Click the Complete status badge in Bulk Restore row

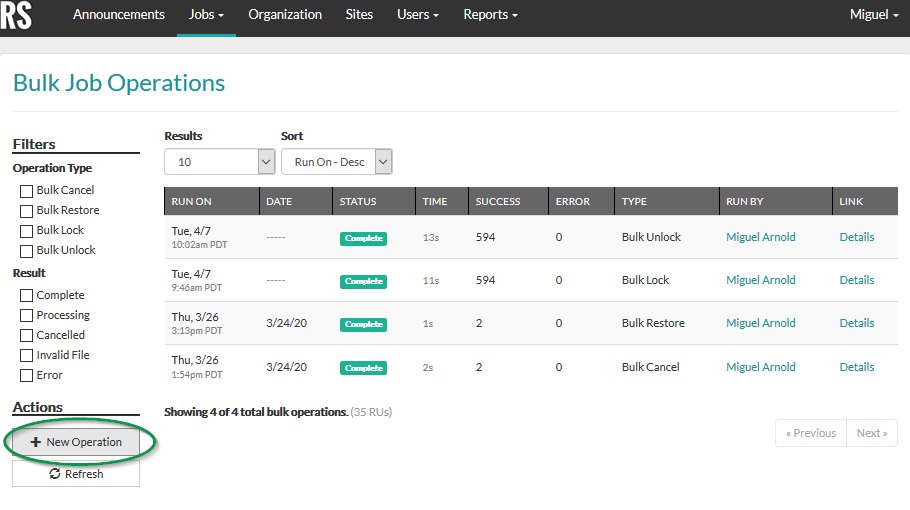[363, 324]
